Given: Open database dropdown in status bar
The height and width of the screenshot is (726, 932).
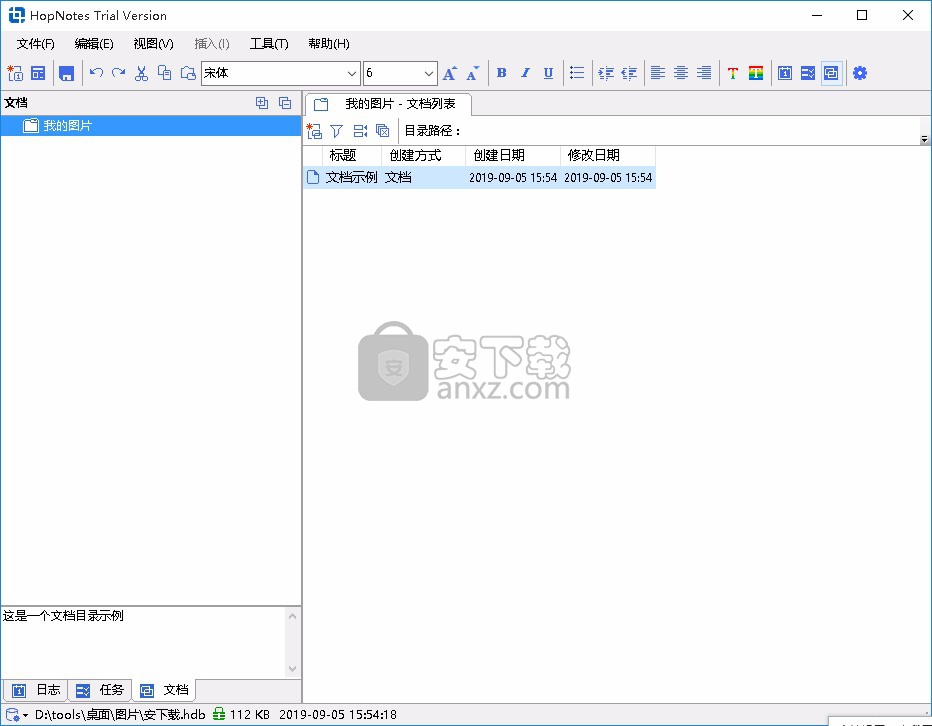Looking at the screenshot, I should (17, 715).
